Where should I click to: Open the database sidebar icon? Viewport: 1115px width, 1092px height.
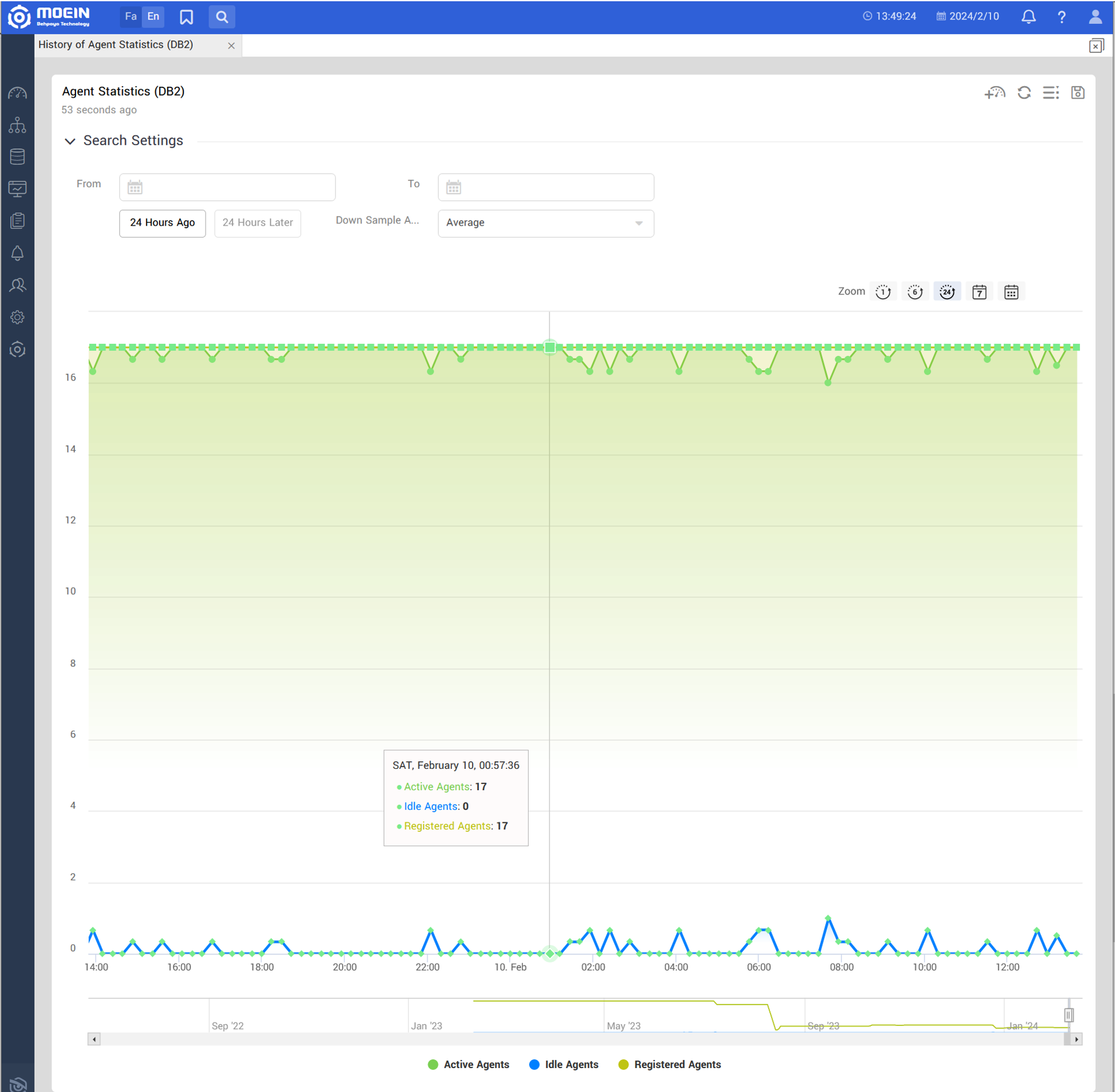[x=18, y=157]
